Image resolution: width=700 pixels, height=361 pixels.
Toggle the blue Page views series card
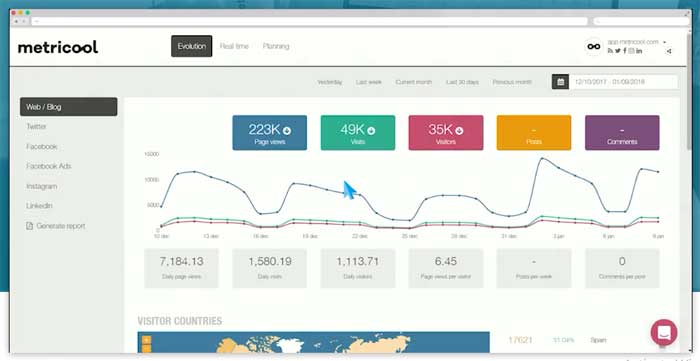(x=270, y=133)
